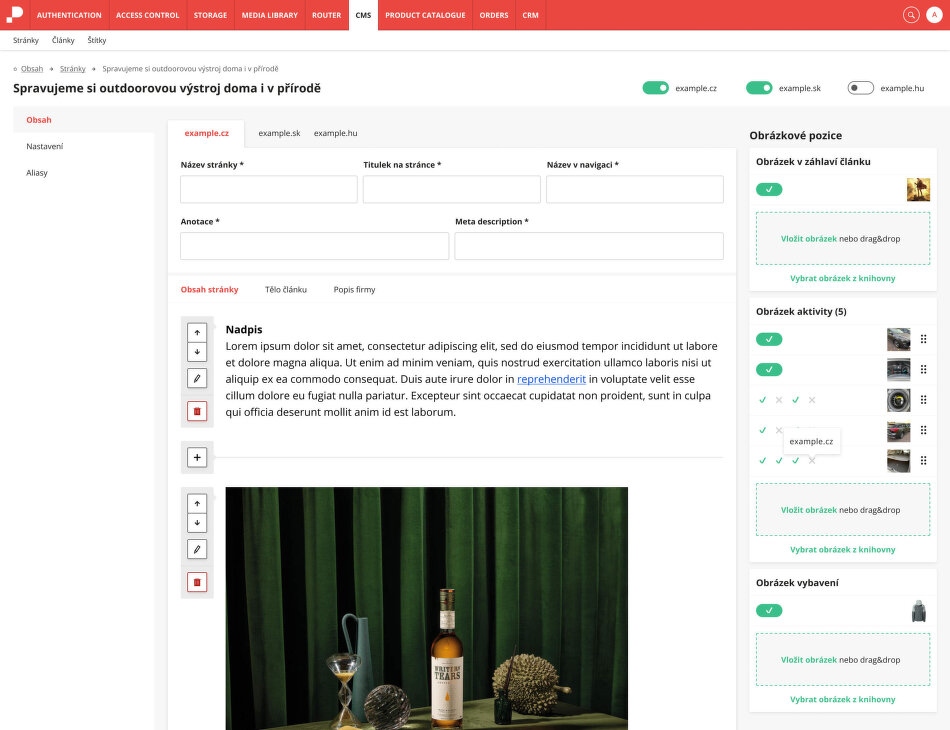Go to Články submenu

tap(63, 40)
